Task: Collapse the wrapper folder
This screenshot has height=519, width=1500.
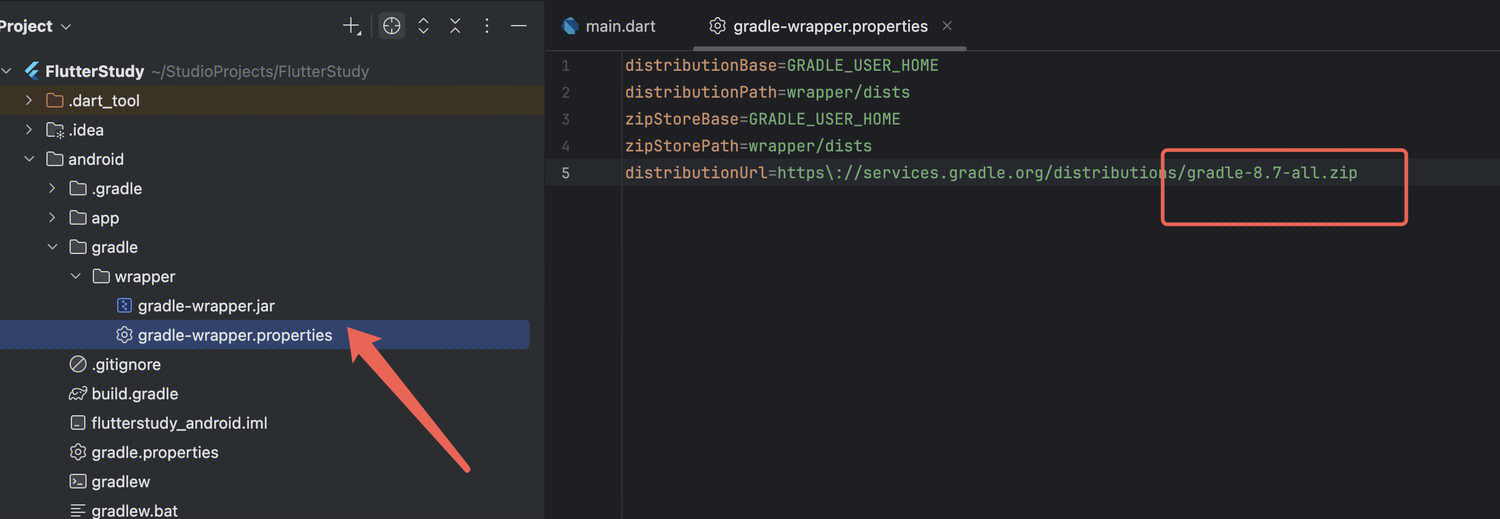Action: (75, 277)
